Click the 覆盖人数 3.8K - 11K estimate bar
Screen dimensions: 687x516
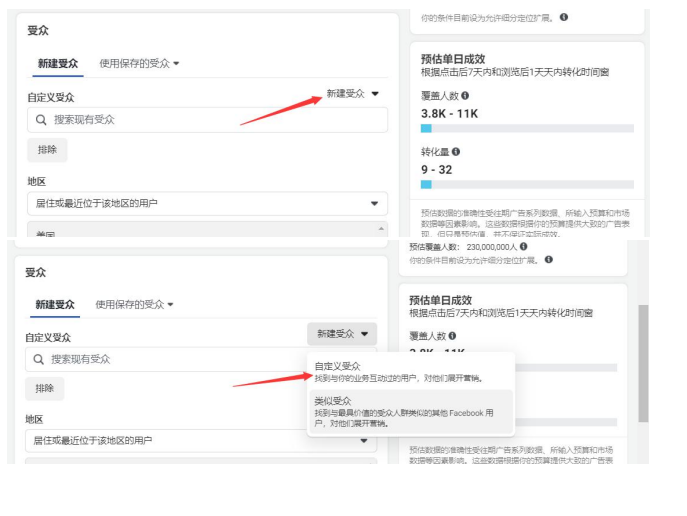[x=527, y=128]
